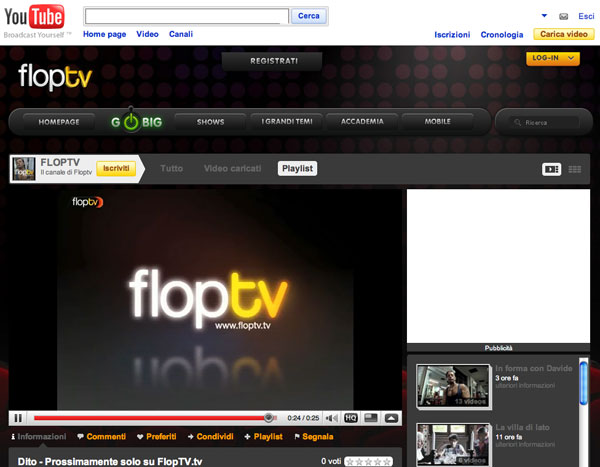Click ulteriori informazioni under In forma con Davide
Screen dimensions: 600x467
(x=525, y=385)
